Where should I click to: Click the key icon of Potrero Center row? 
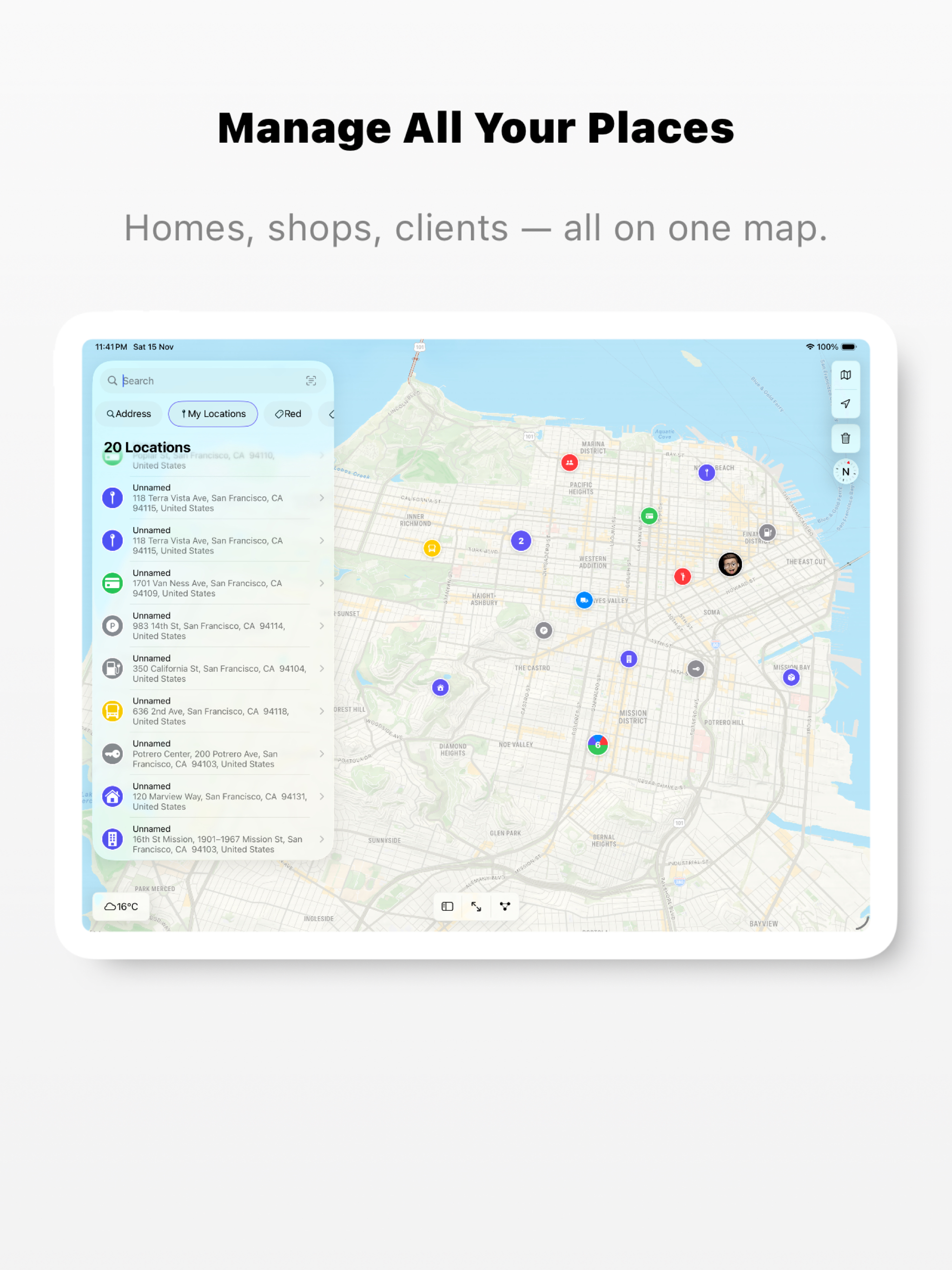click(112, 754)
